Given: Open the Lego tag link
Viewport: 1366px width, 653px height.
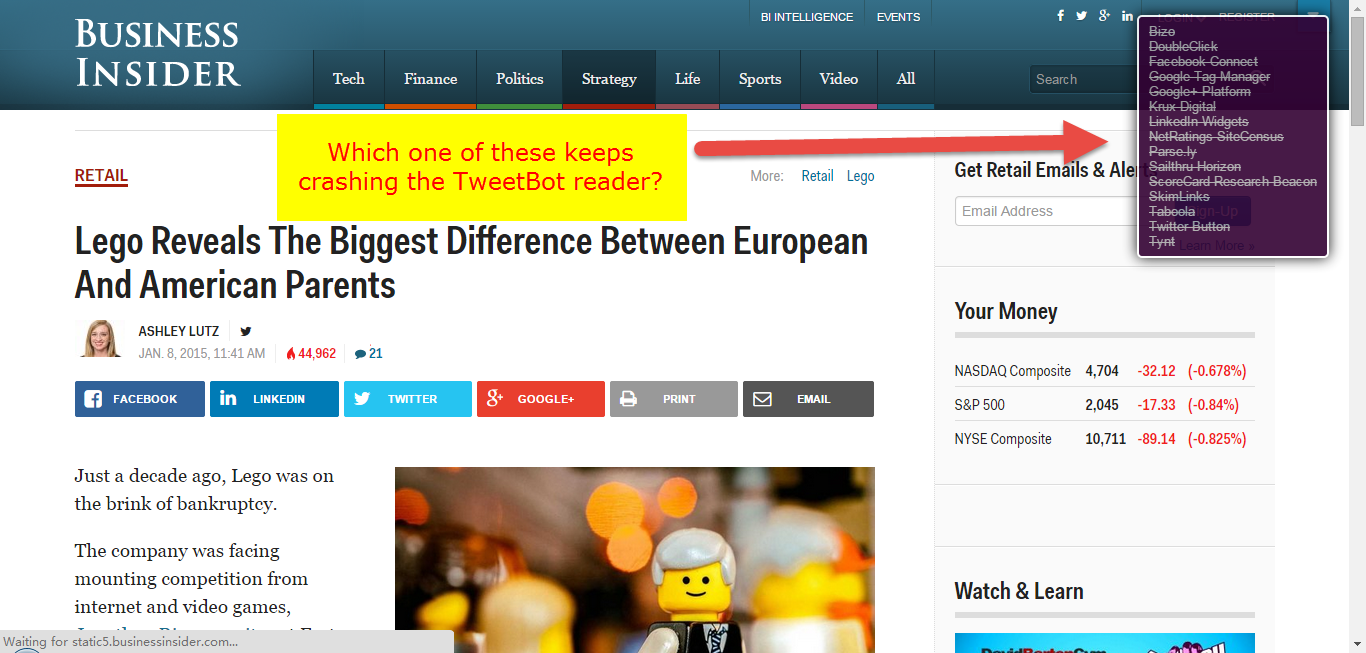Looking at the screenshot, I should coord(860,176).
